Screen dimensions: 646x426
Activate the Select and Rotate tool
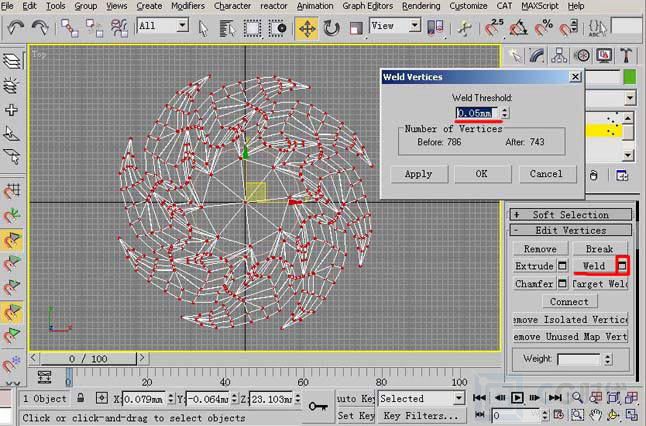331,28
